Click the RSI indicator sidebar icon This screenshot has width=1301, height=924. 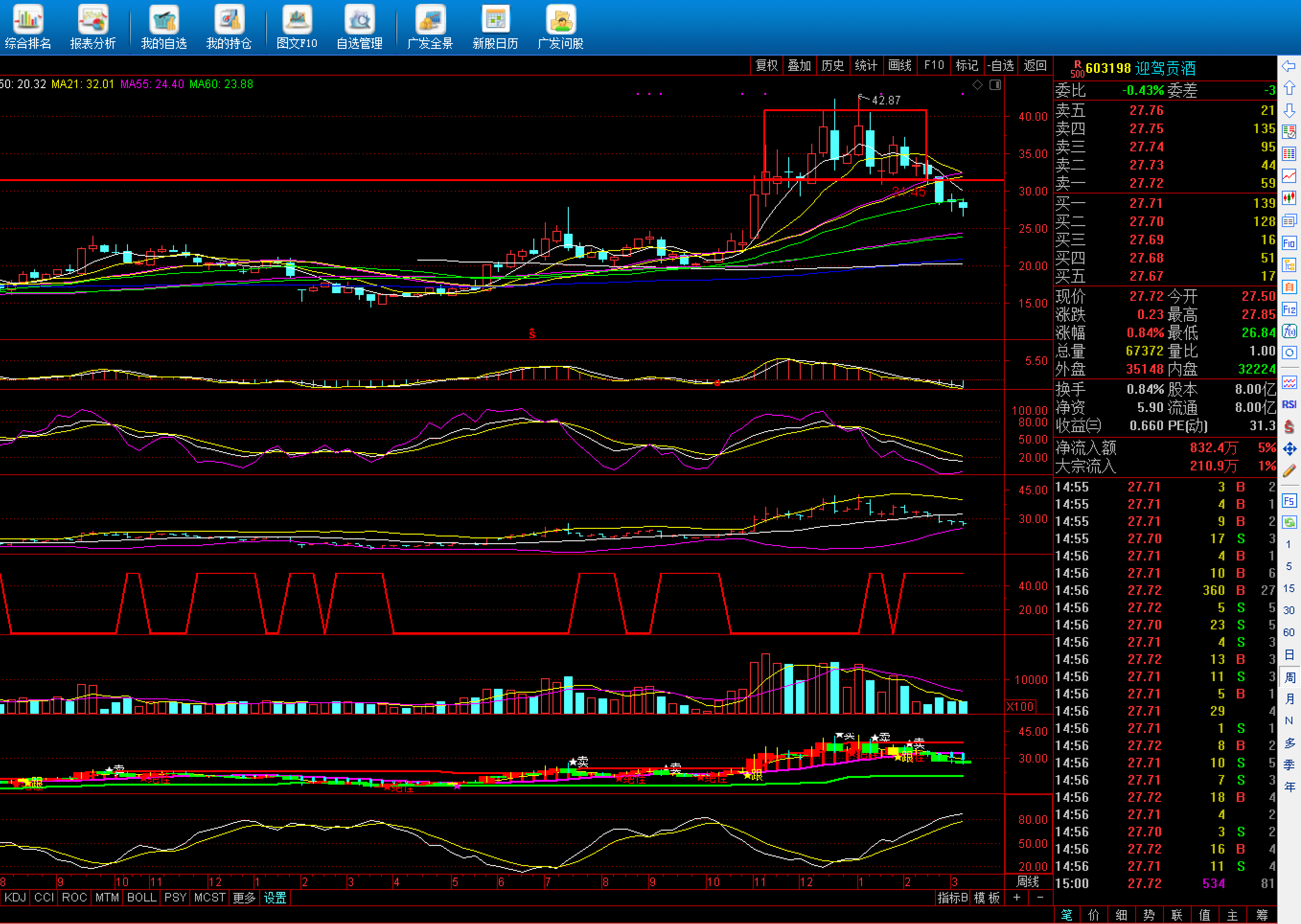(1289, 405)
